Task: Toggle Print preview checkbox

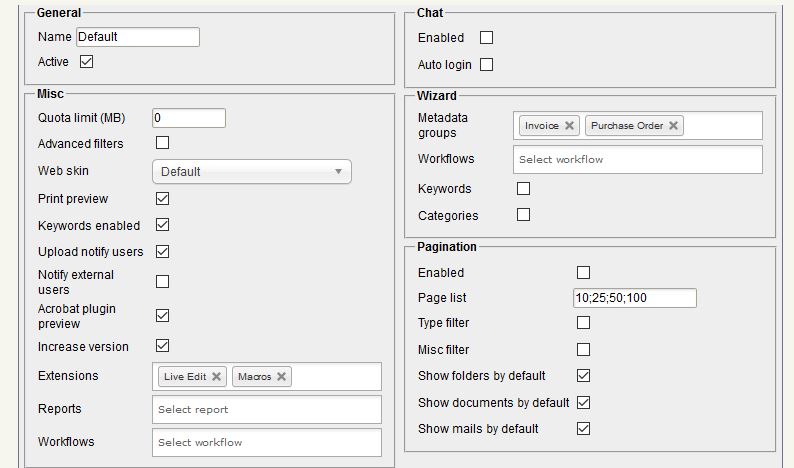Action: pos(163,199)
